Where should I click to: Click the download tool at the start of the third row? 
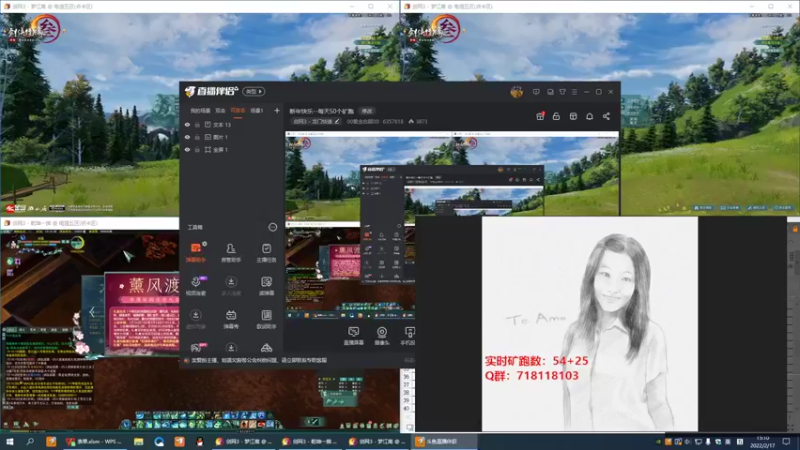point(196,319)
